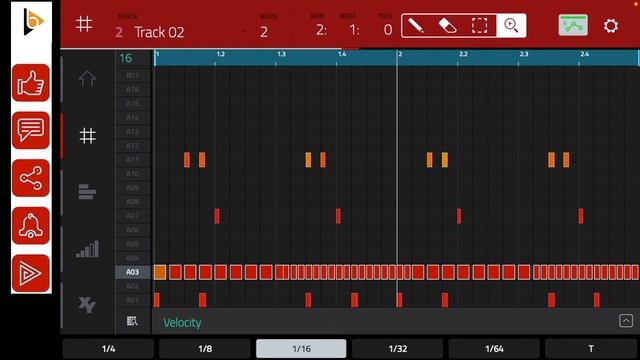Click the logo icon at top left
The height and width of the screenshot is (360, 640).
(x=33, y=22)
